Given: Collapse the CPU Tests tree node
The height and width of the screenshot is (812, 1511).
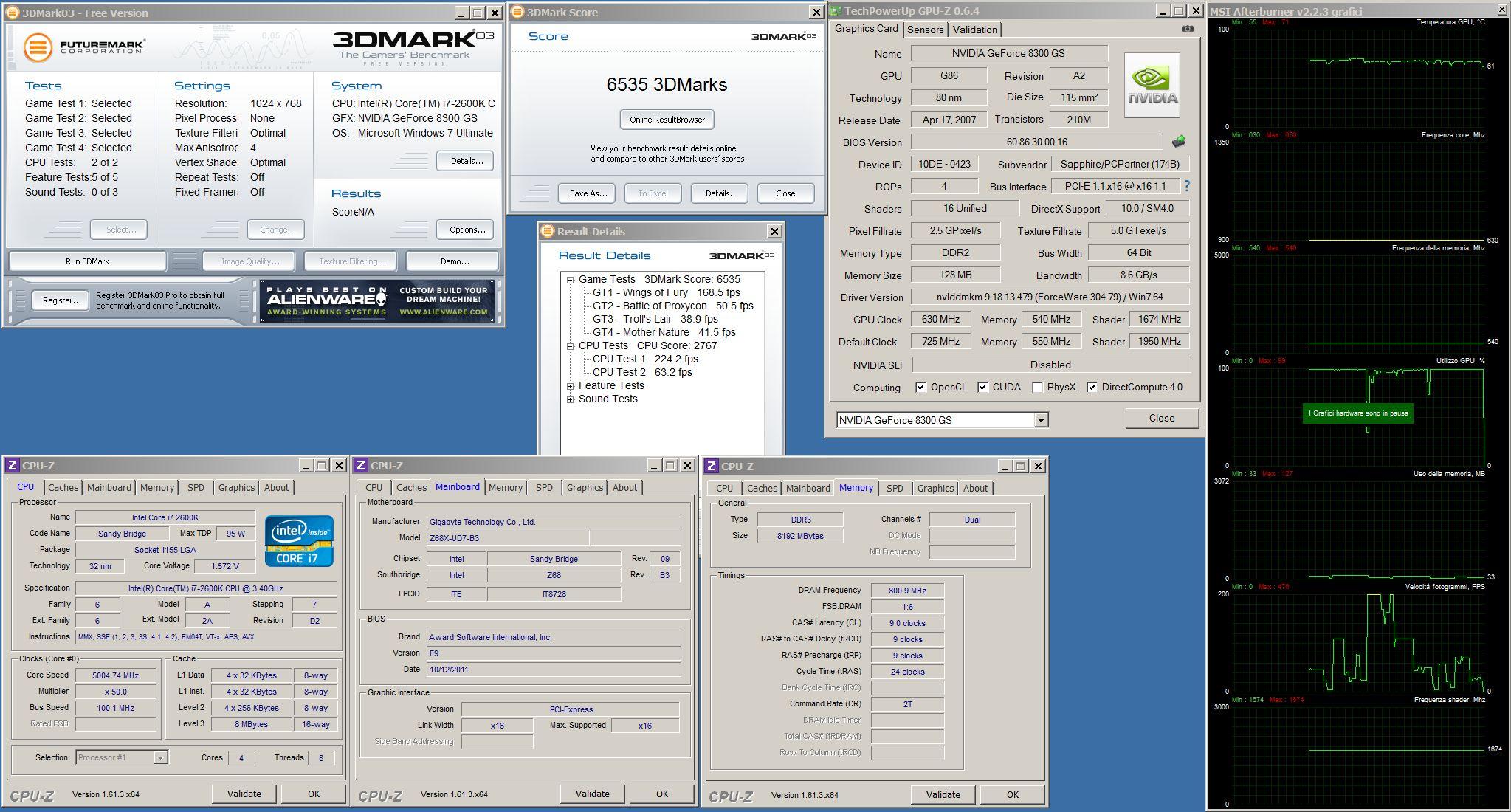Looking at the screenshot, I should [x=570, y=346].
